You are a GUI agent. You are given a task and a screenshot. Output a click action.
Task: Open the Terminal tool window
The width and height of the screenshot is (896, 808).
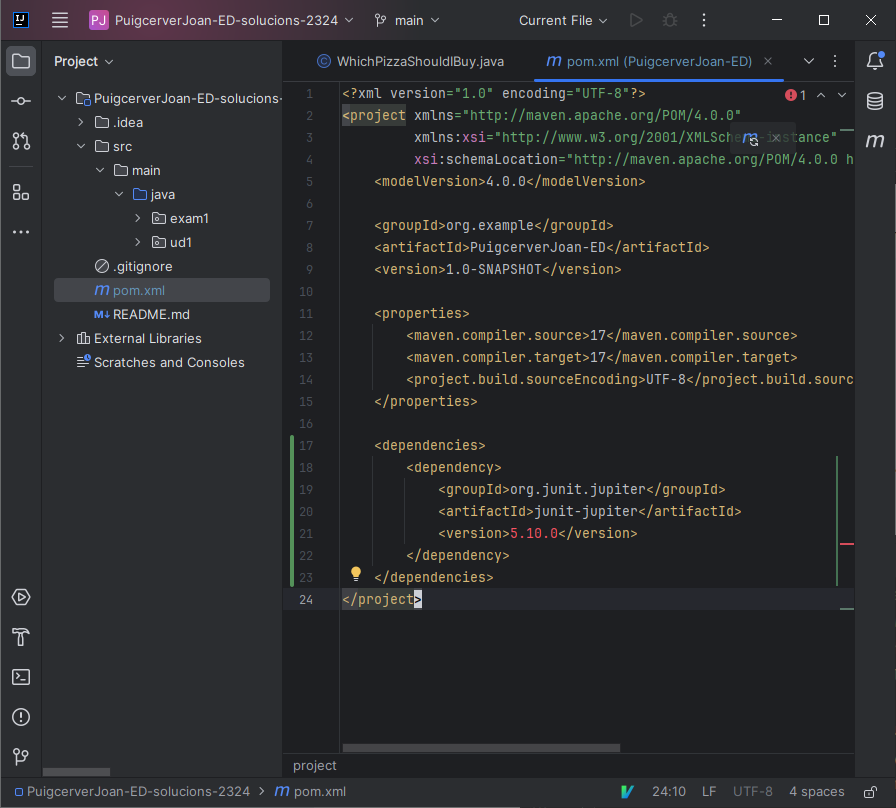tap(21, 677)
